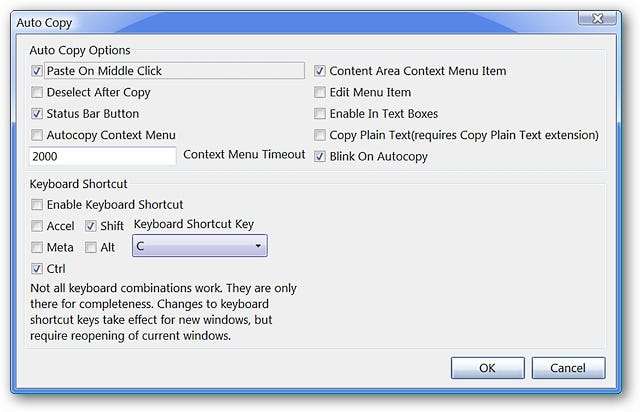640x412 pixels.
Task: Enable Autocopy Context Menu checkbox
Action: [x=38, y=135]
